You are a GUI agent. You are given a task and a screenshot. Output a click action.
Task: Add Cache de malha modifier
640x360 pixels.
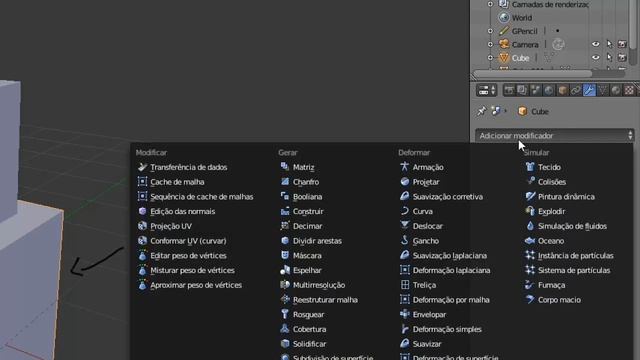pyautogui.click(x=171, y=182)
